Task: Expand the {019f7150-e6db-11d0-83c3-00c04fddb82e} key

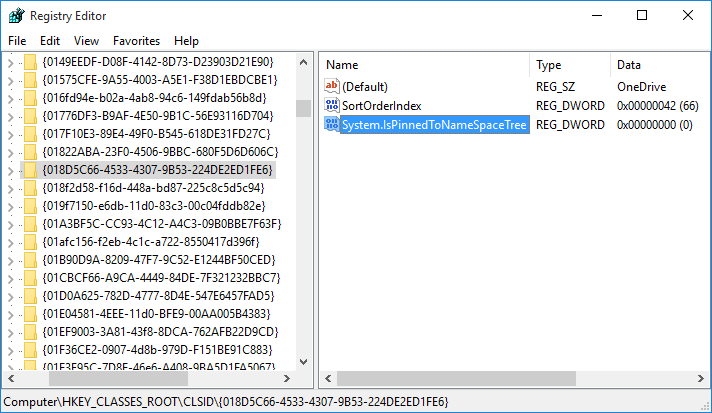Action: tap(11, 207)
